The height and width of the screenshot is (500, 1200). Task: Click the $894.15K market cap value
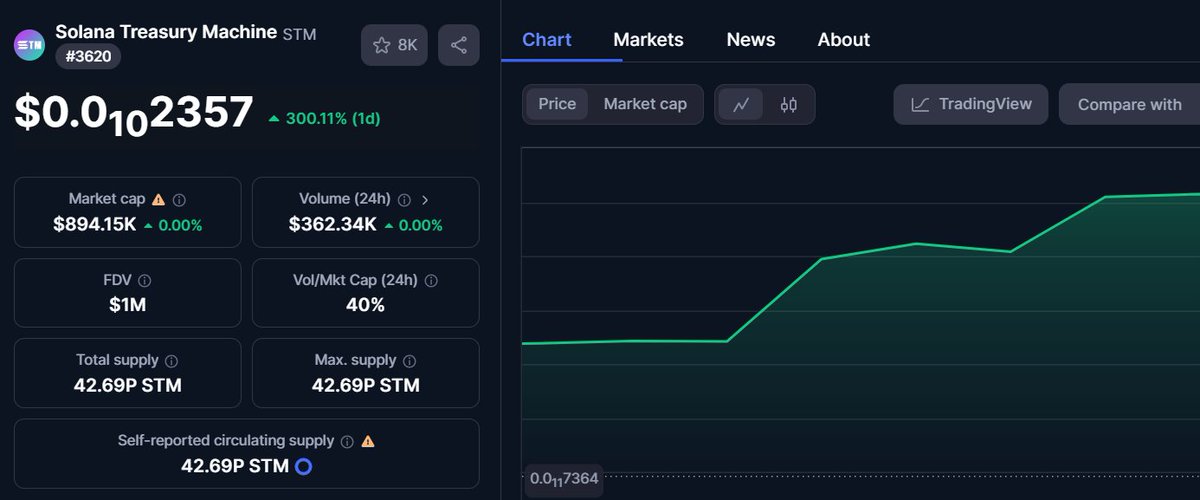(95, 225)
